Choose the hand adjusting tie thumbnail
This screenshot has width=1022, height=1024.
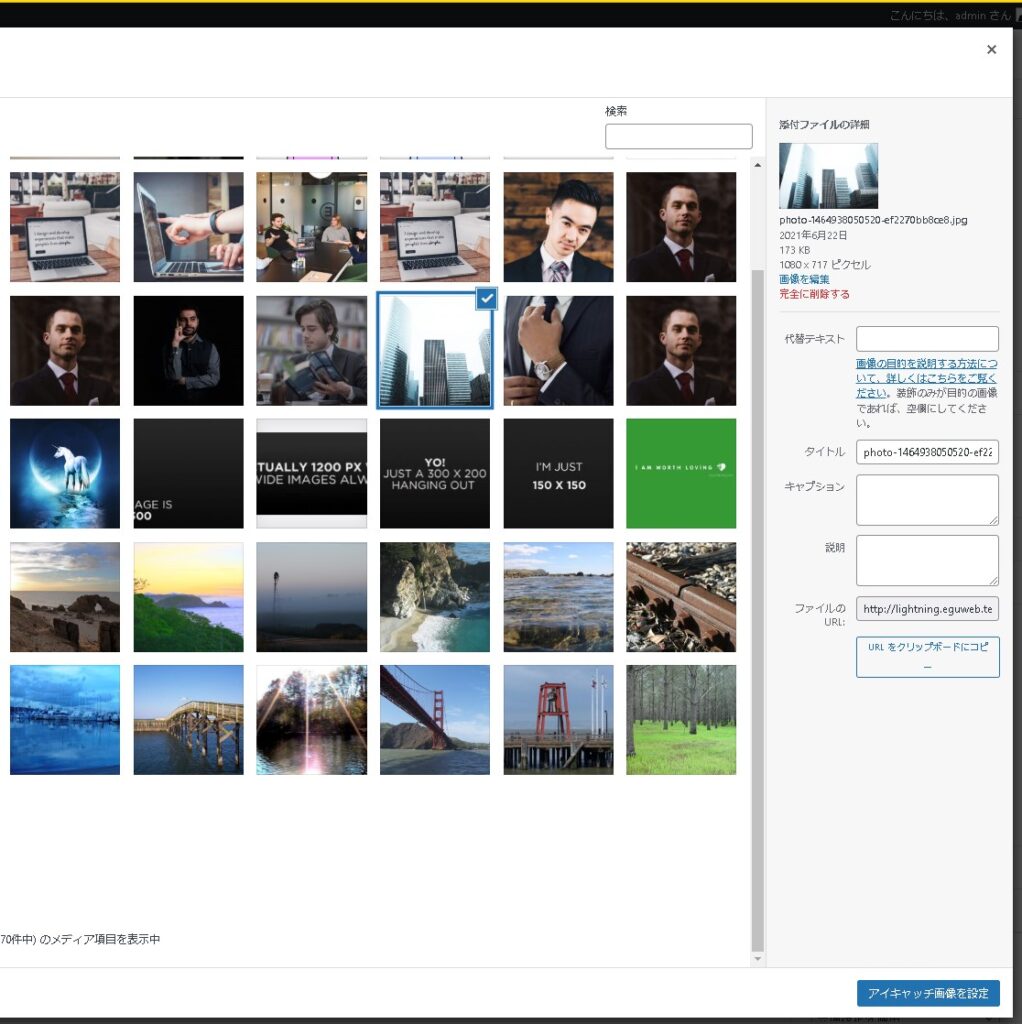pyautogui.click(x=558, y=350)
